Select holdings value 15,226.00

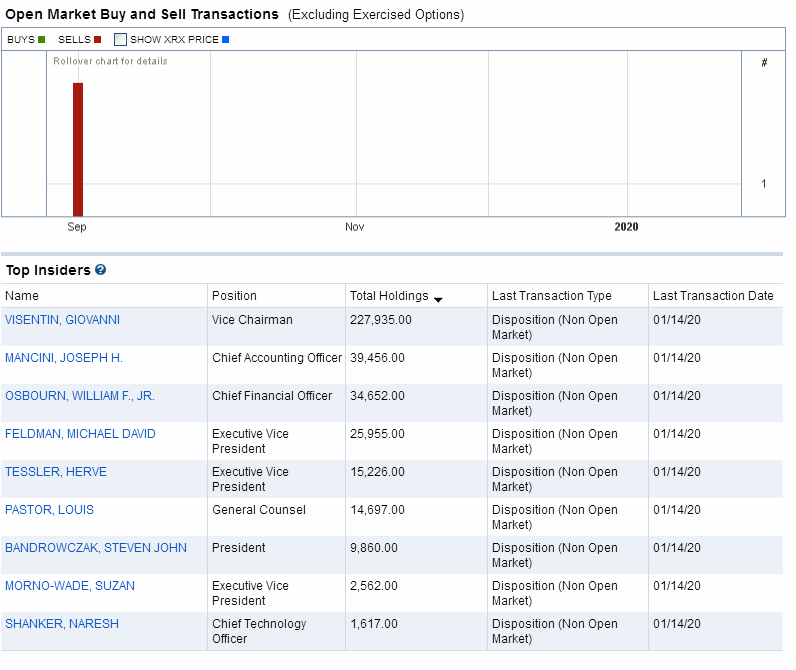pyautogui.click(x=377, y=472)
